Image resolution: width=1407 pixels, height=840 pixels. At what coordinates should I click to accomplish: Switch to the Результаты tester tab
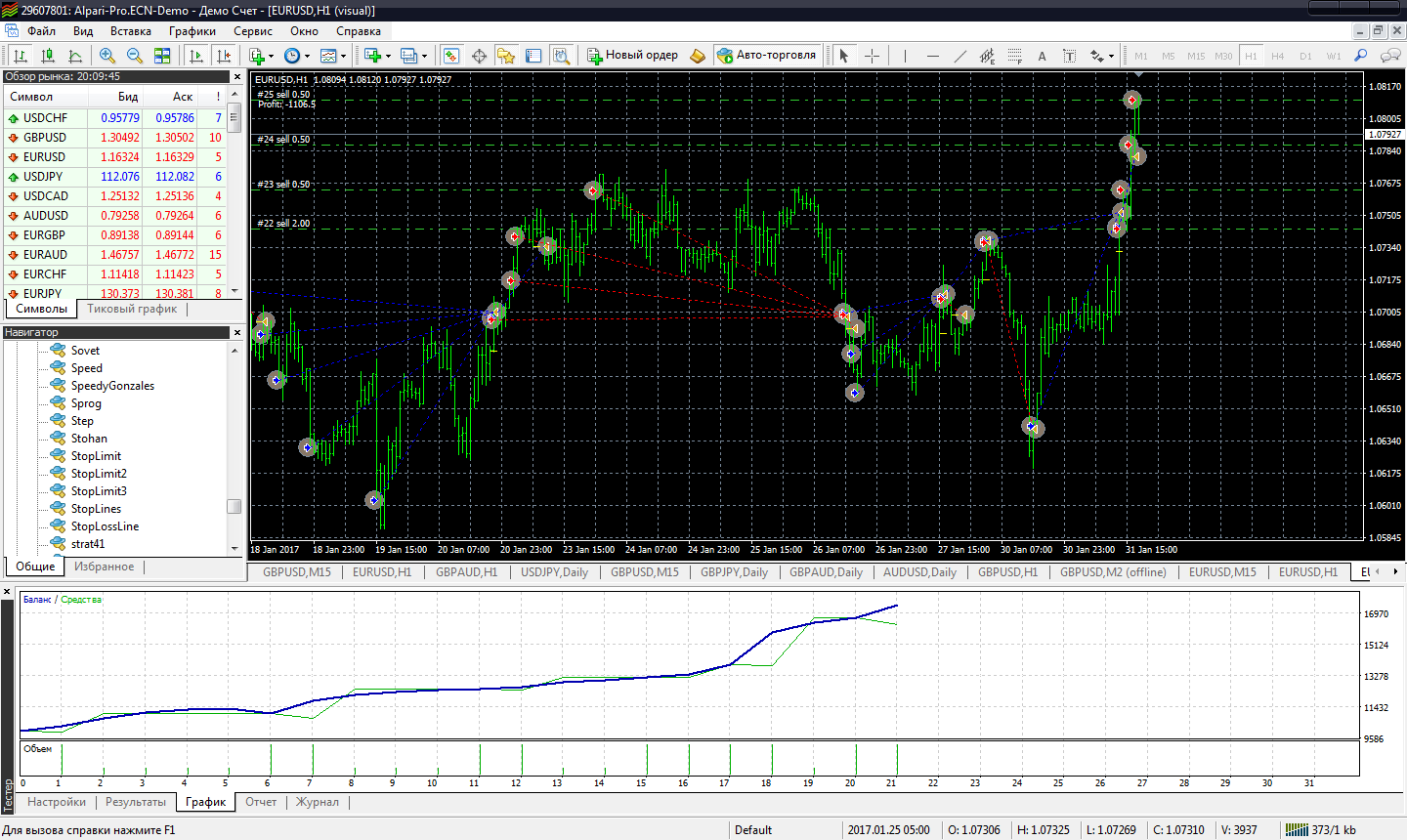click(135, 802)
